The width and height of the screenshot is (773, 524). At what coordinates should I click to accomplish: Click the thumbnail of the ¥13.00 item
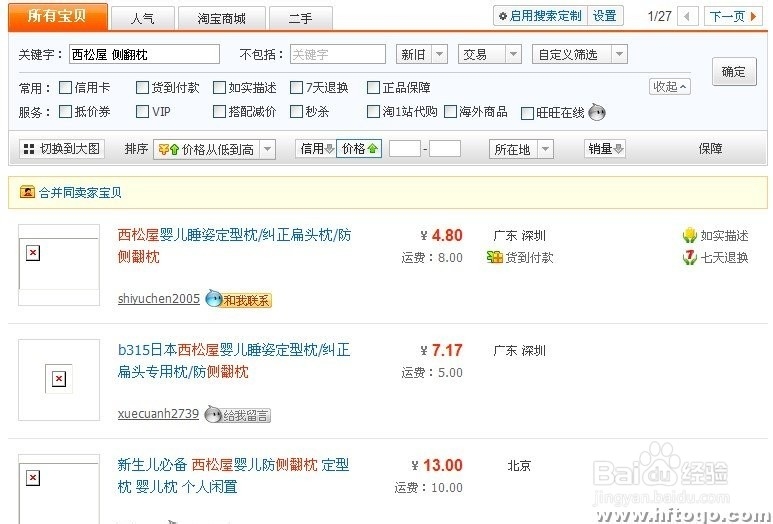59,489
